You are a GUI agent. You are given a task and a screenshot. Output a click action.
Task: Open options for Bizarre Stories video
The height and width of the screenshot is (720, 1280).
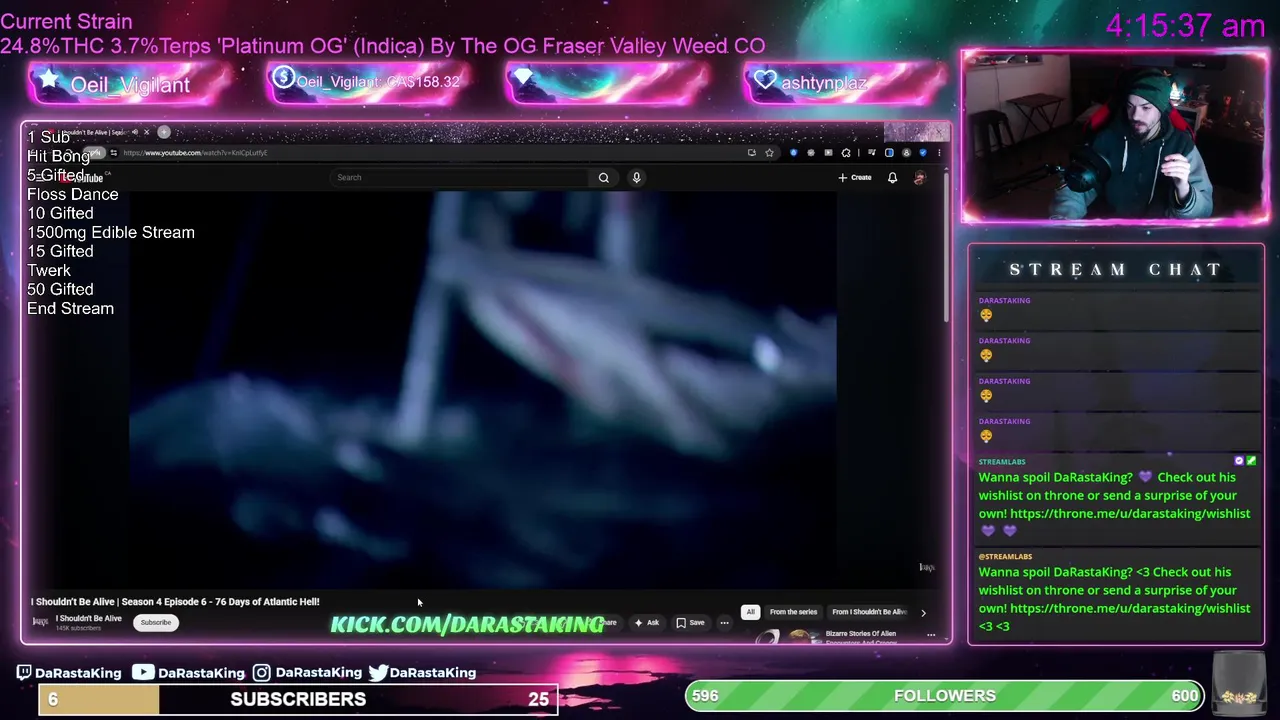[931, 634]
